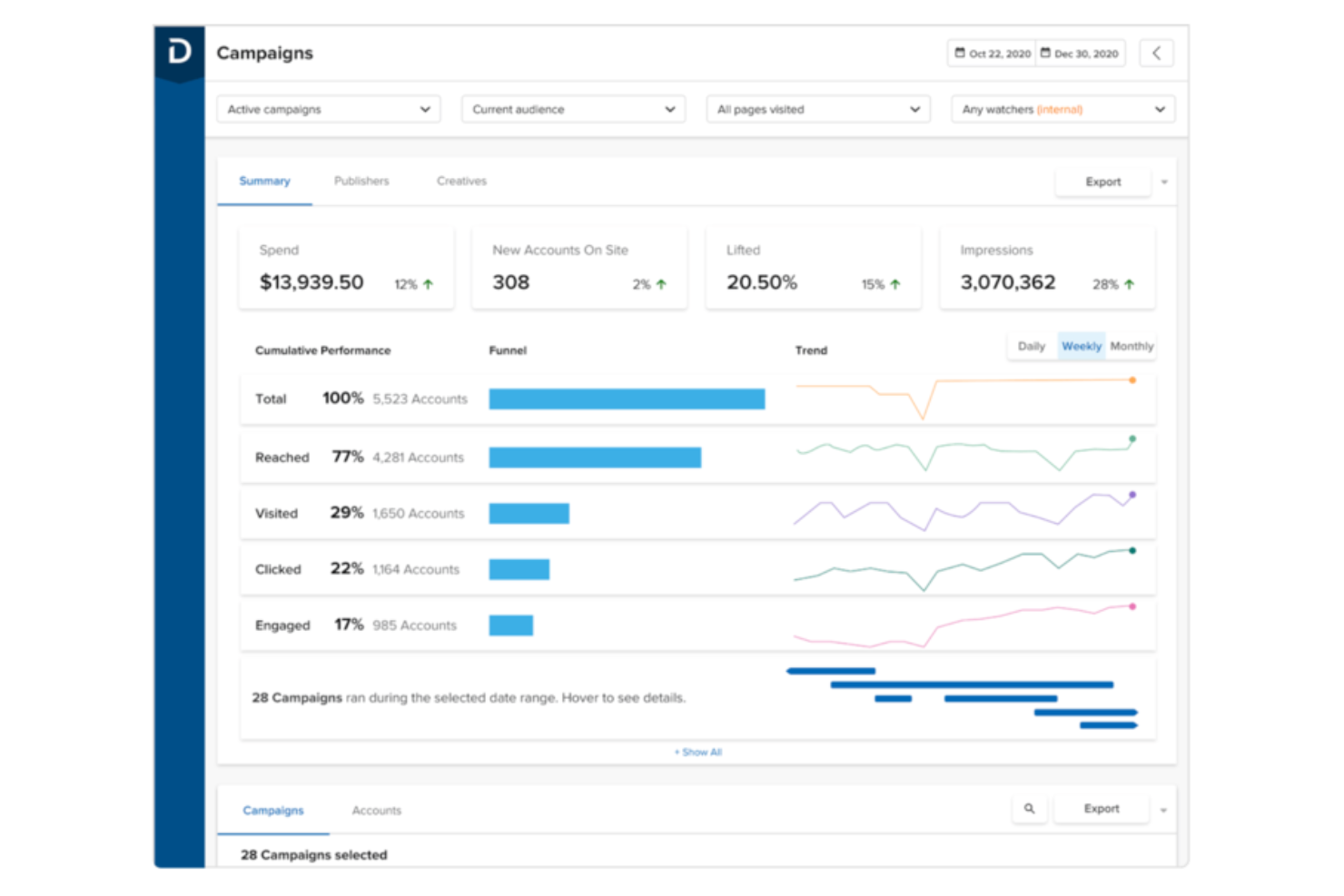Click the 'Trend' column heading
The image size is (1344, 896).
811,350
